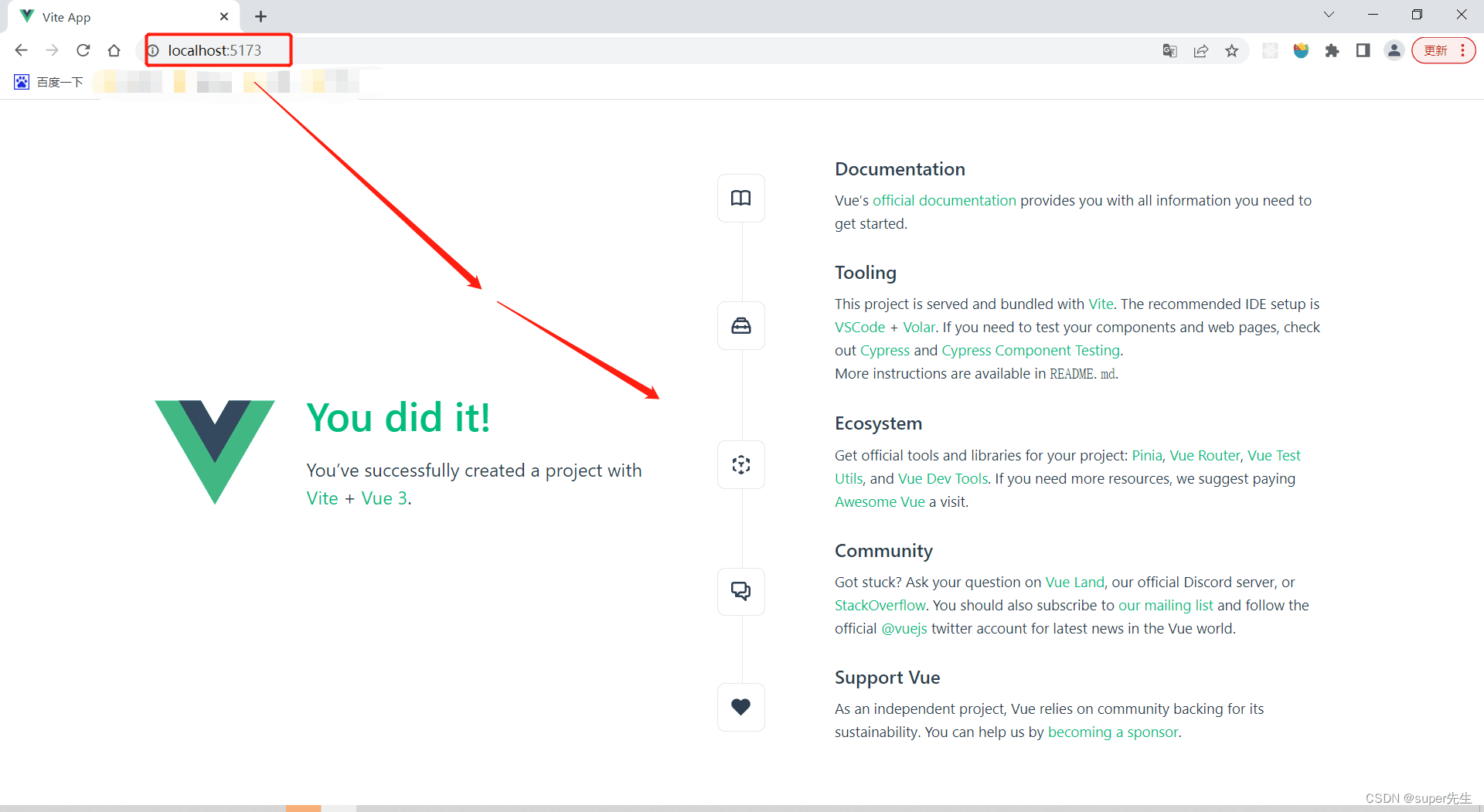Expand the tab search chevron
This screenshot has width=1484, height=812.
click(1329, 15)
